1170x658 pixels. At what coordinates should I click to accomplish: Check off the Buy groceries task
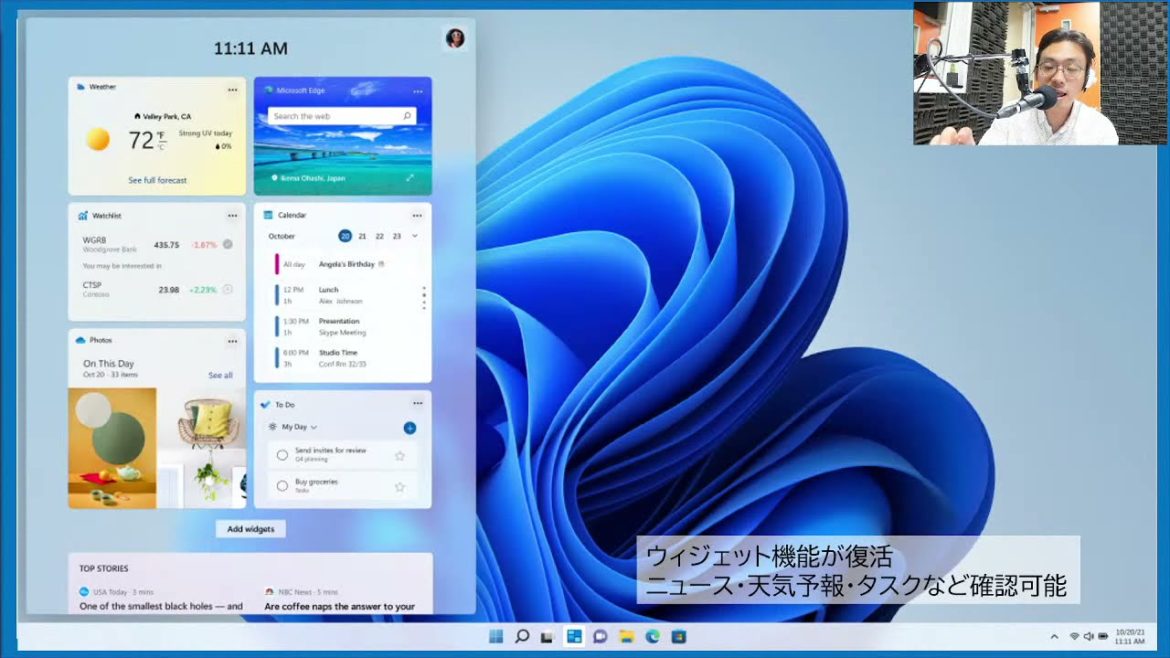(x=282, y=486)
